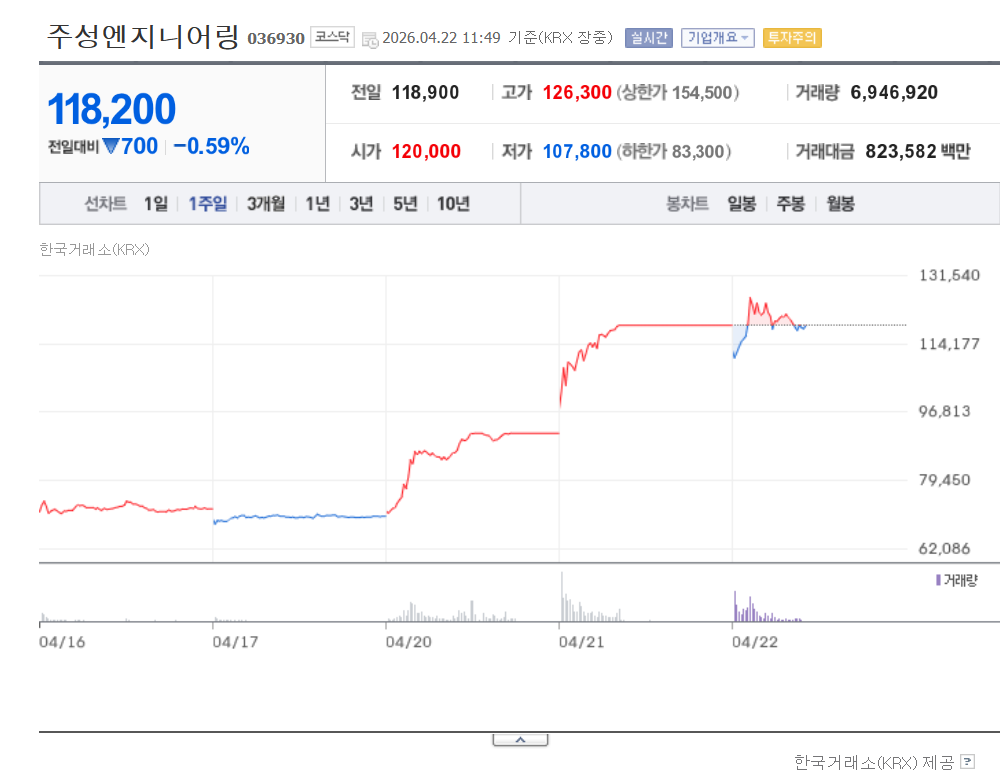
Task: Click the 코스닥 market label
Action: click(x=332, y=37)
